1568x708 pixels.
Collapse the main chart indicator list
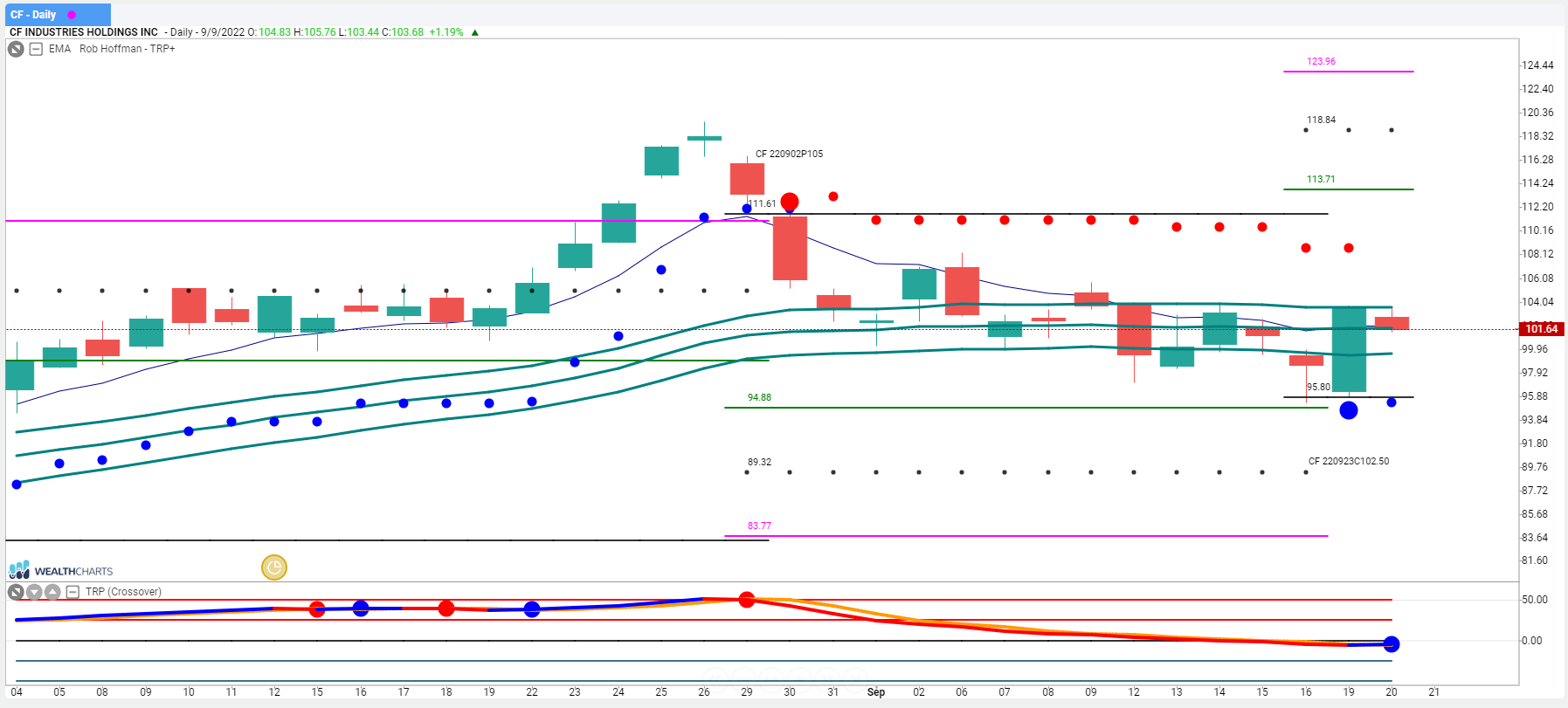click(36, 49)
